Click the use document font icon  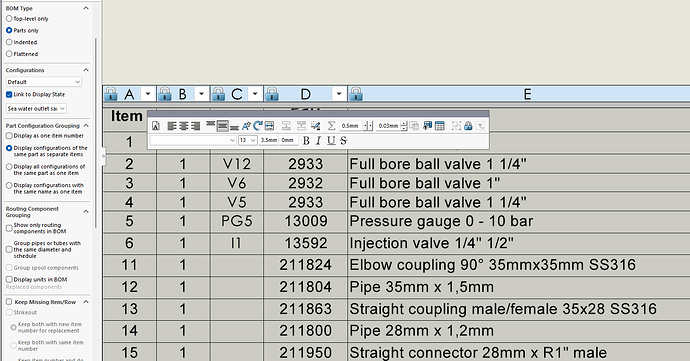coord(156,126)
